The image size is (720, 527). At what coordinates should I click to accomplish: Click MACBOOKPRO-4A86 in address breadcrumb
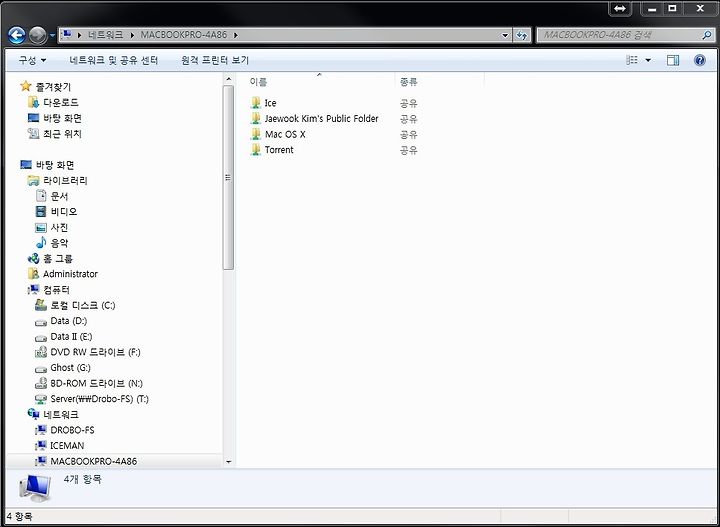184,35
